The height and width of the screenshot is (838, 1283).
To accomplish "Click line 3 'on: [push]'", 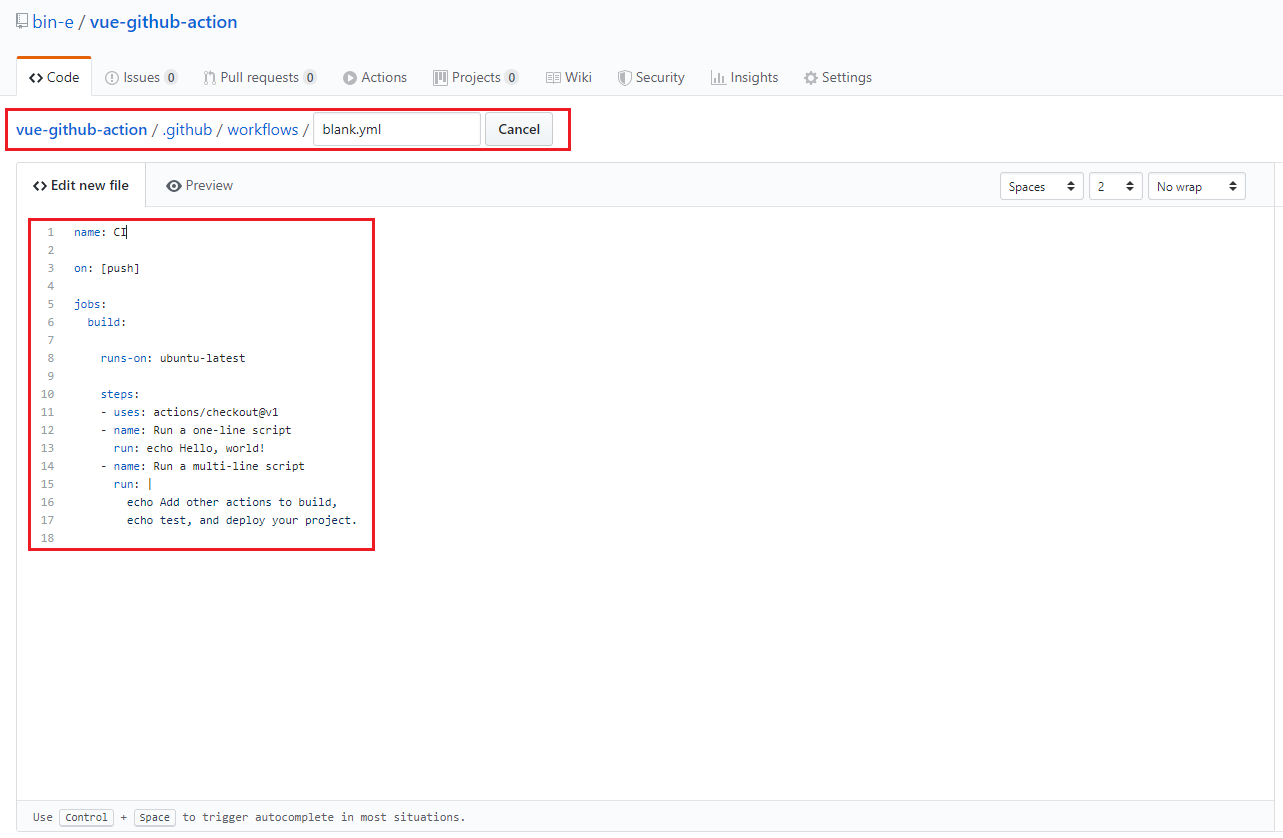I will coord(107,268).
